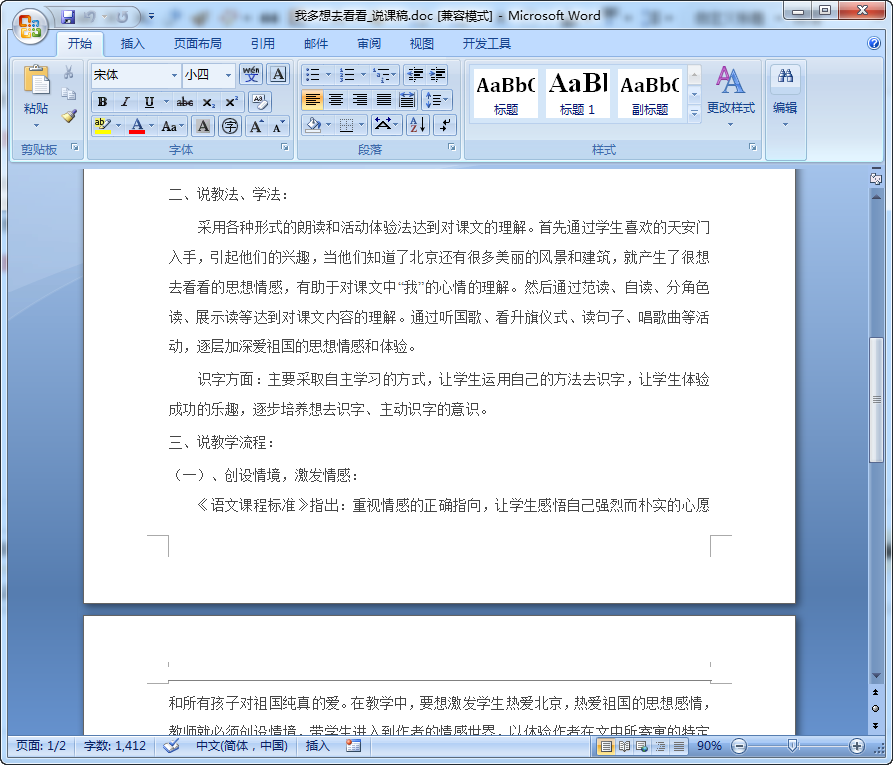The height and width of the screenshot is (765, 893).
Task: Click the Paste clipboard icon
Action: tap(36, 79)
